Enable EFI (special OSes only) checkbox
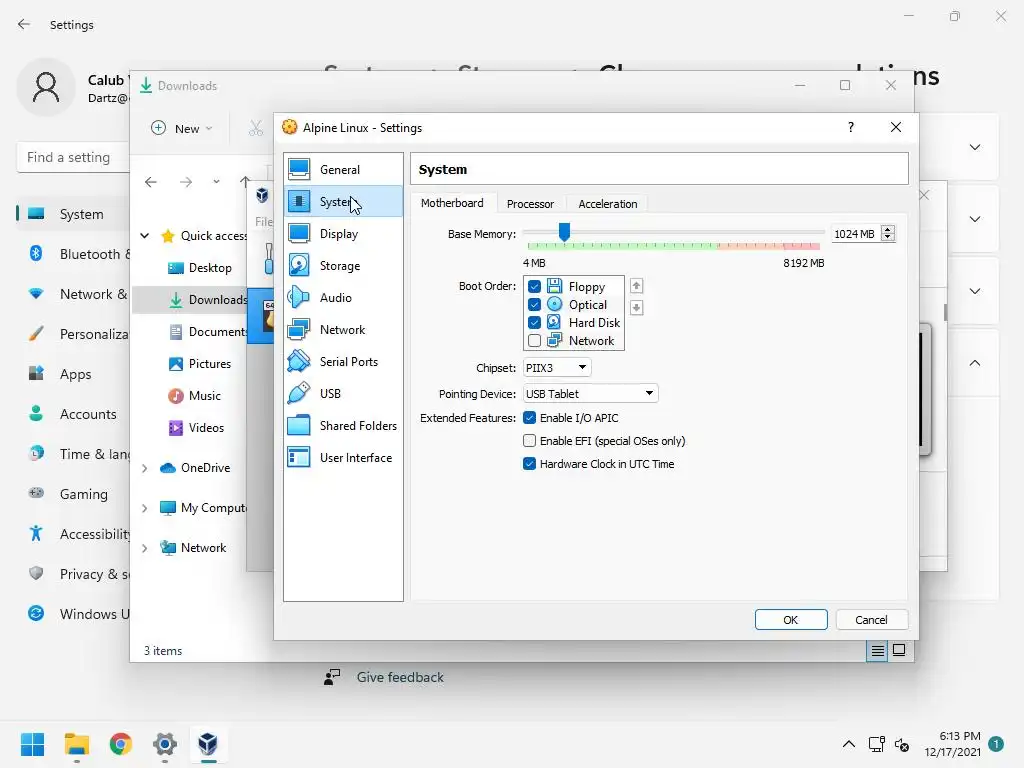The image size is (1024, 768). point(530,441)
